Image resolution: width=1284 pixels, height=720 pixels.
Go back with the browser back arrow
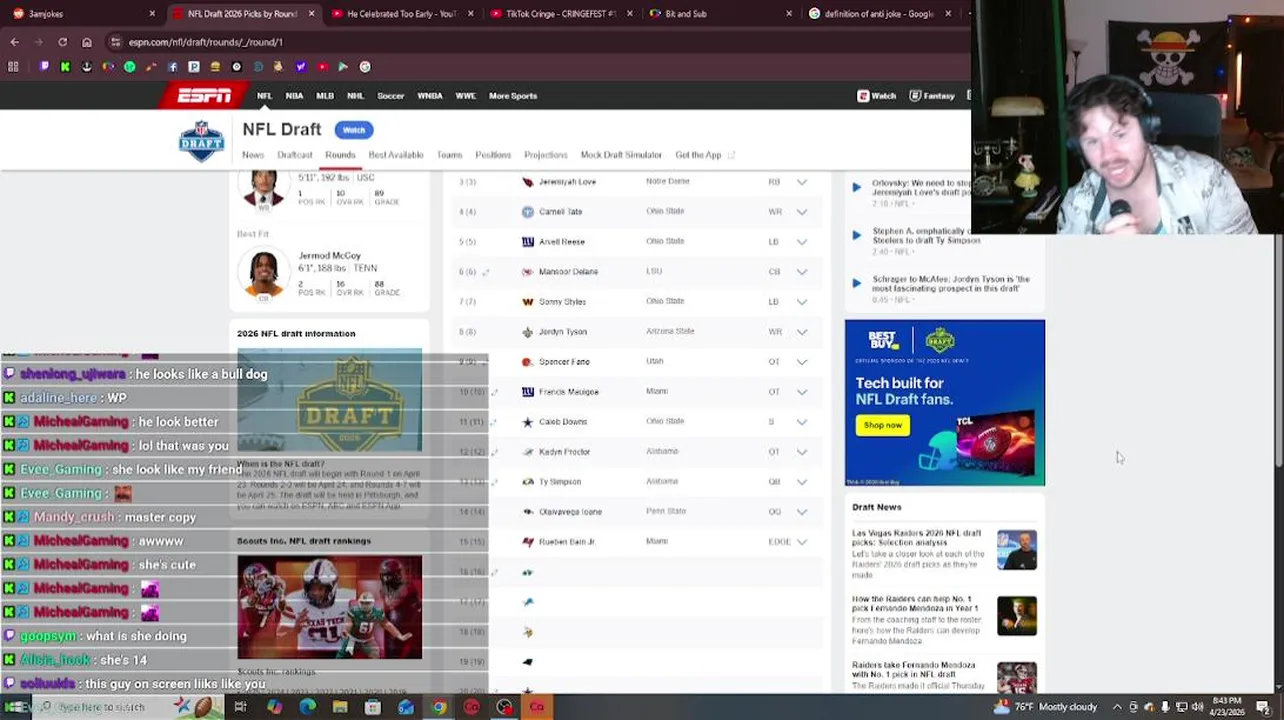tap(14, 42)
